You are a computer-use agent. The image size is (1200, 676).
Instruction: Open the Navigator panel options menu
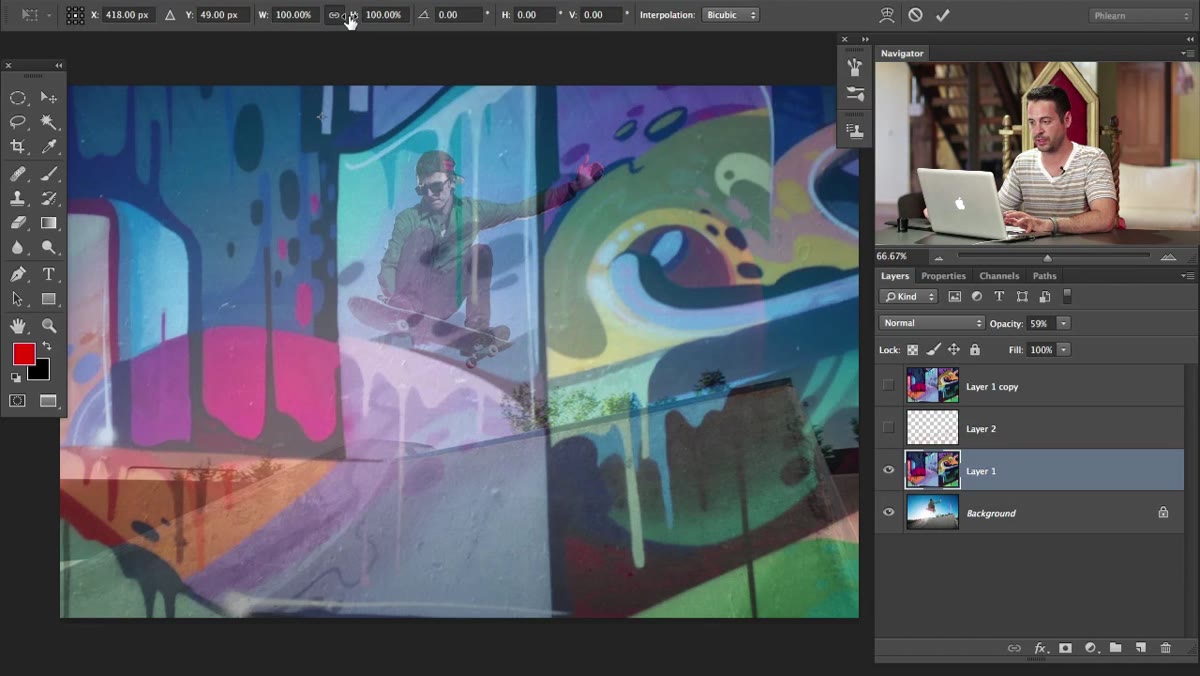pyautogui.click(x=1187, y=53)
